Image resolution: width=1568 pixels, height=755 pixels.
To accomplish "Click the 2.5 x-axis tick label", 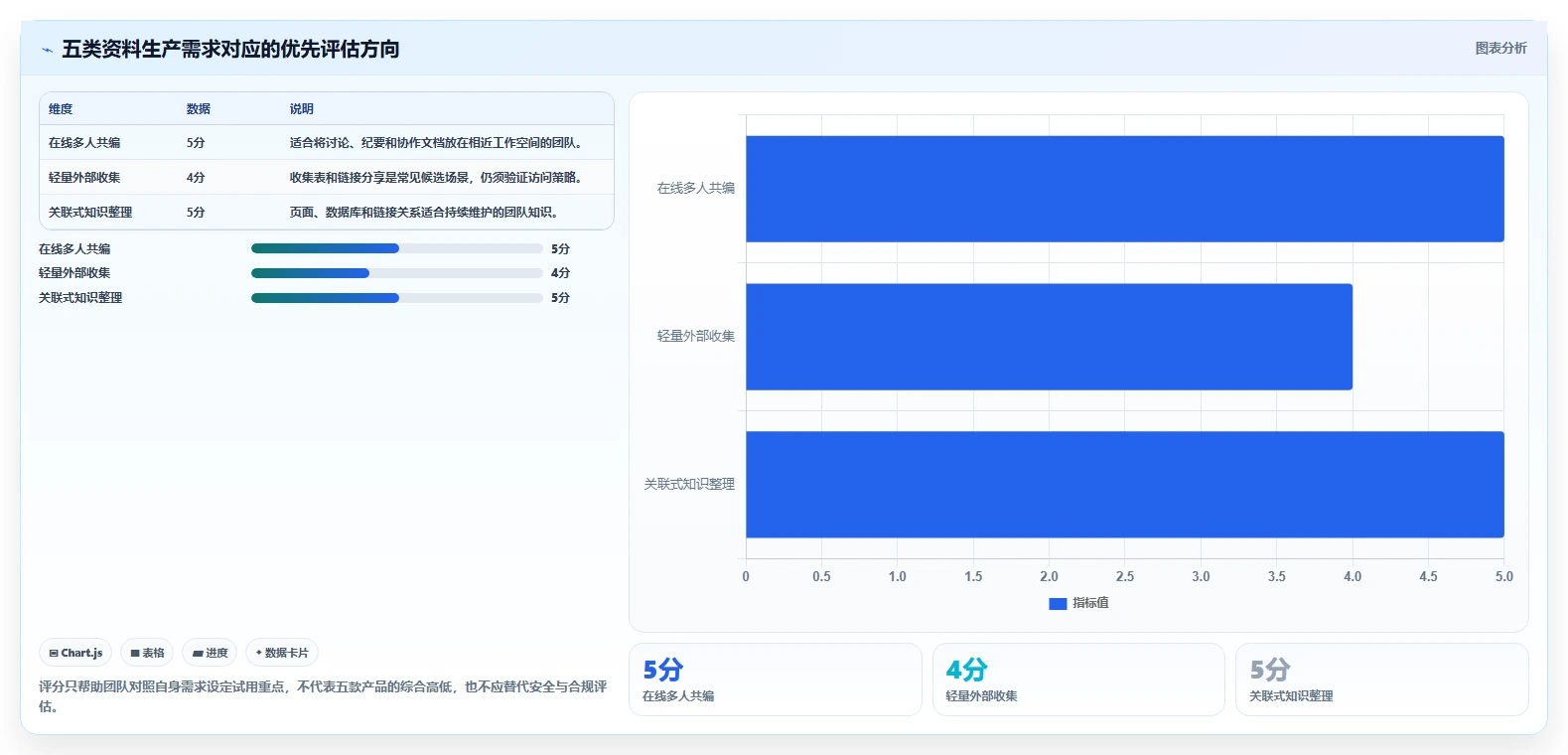I will pos(1125,576).
